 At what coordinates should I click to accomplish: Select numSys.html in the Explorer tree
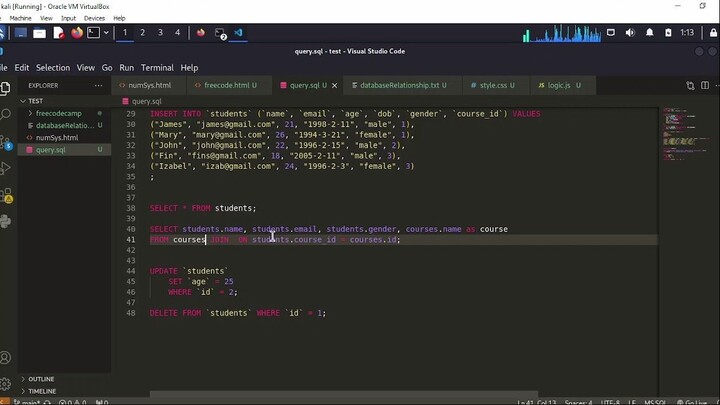(x=64, y=138)
